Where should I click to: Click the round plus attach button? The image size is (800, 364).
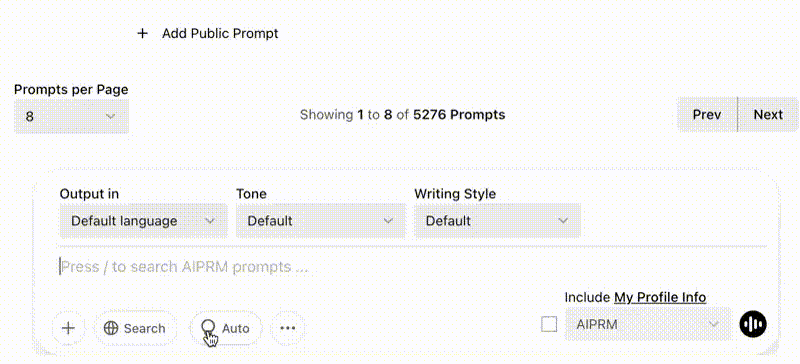click(68, 328)
